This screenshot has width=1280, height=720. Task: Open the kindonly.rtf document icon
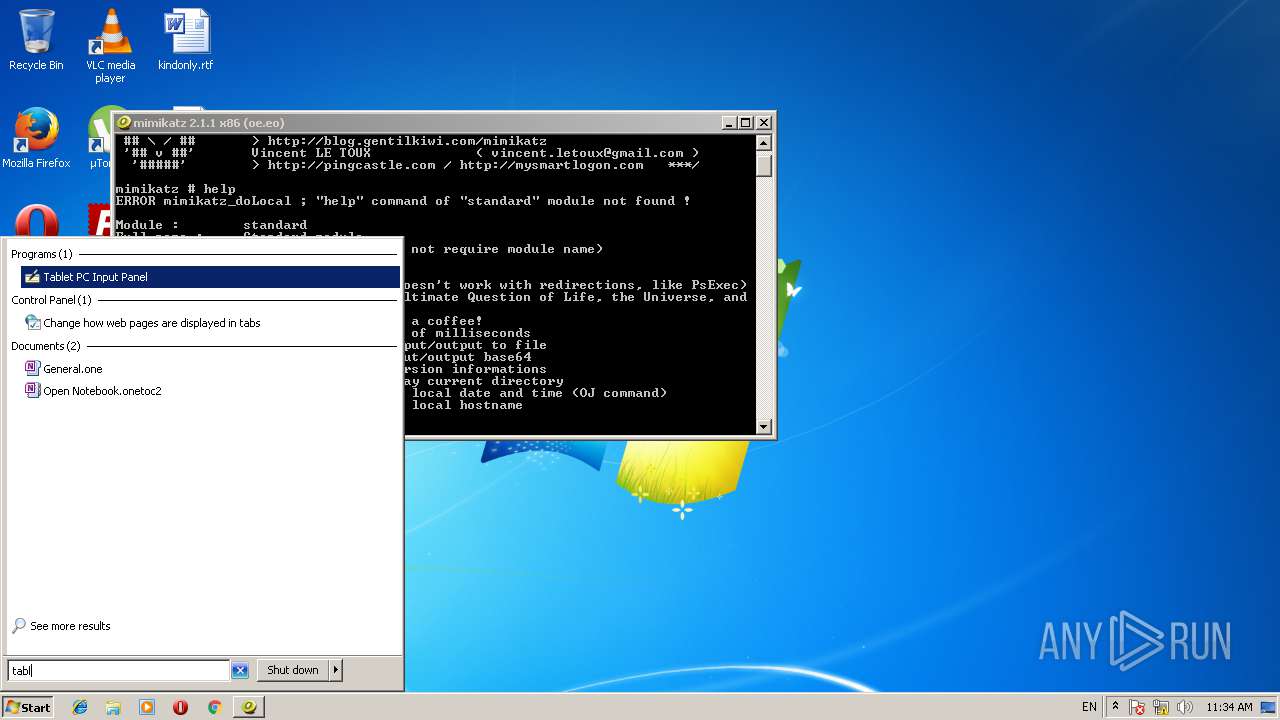(185, 40)
